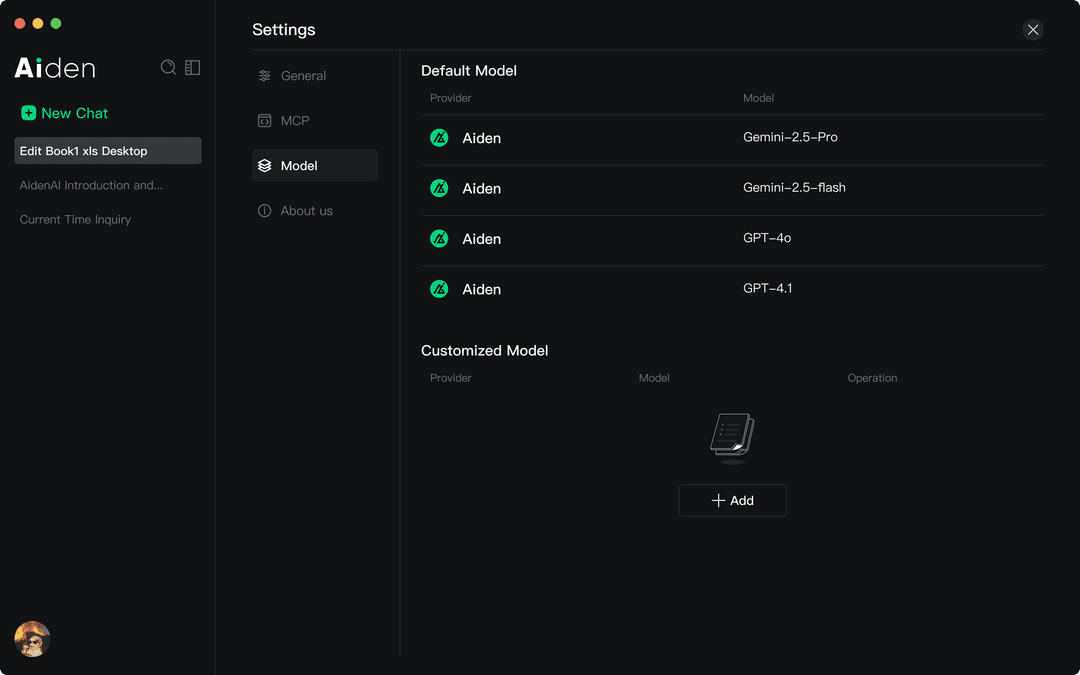Click the Aiden app logo
Image resolution: width=1080 pixels, height=675 pixels.
pos(55,68)
